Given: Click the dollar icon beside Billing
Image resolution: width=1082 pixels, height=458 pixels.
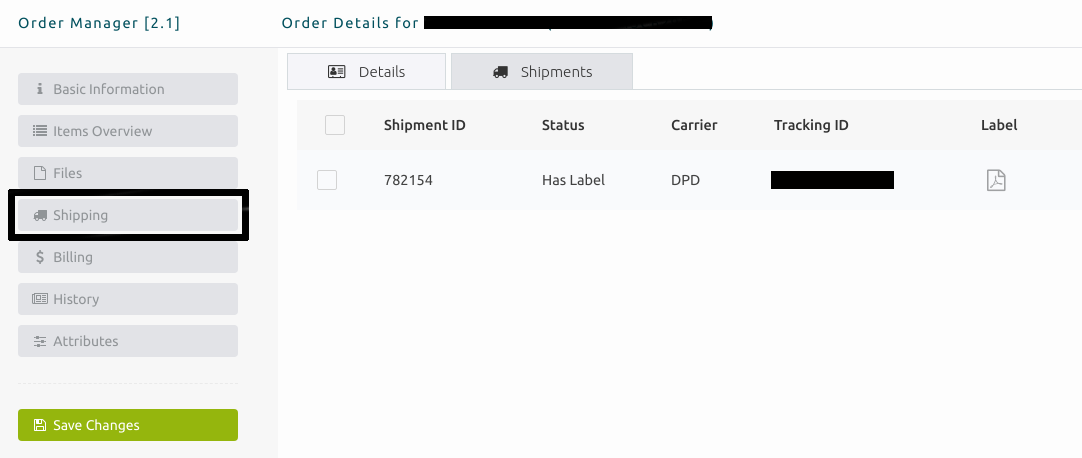Looking at the screenshot, I should point(40,257).
